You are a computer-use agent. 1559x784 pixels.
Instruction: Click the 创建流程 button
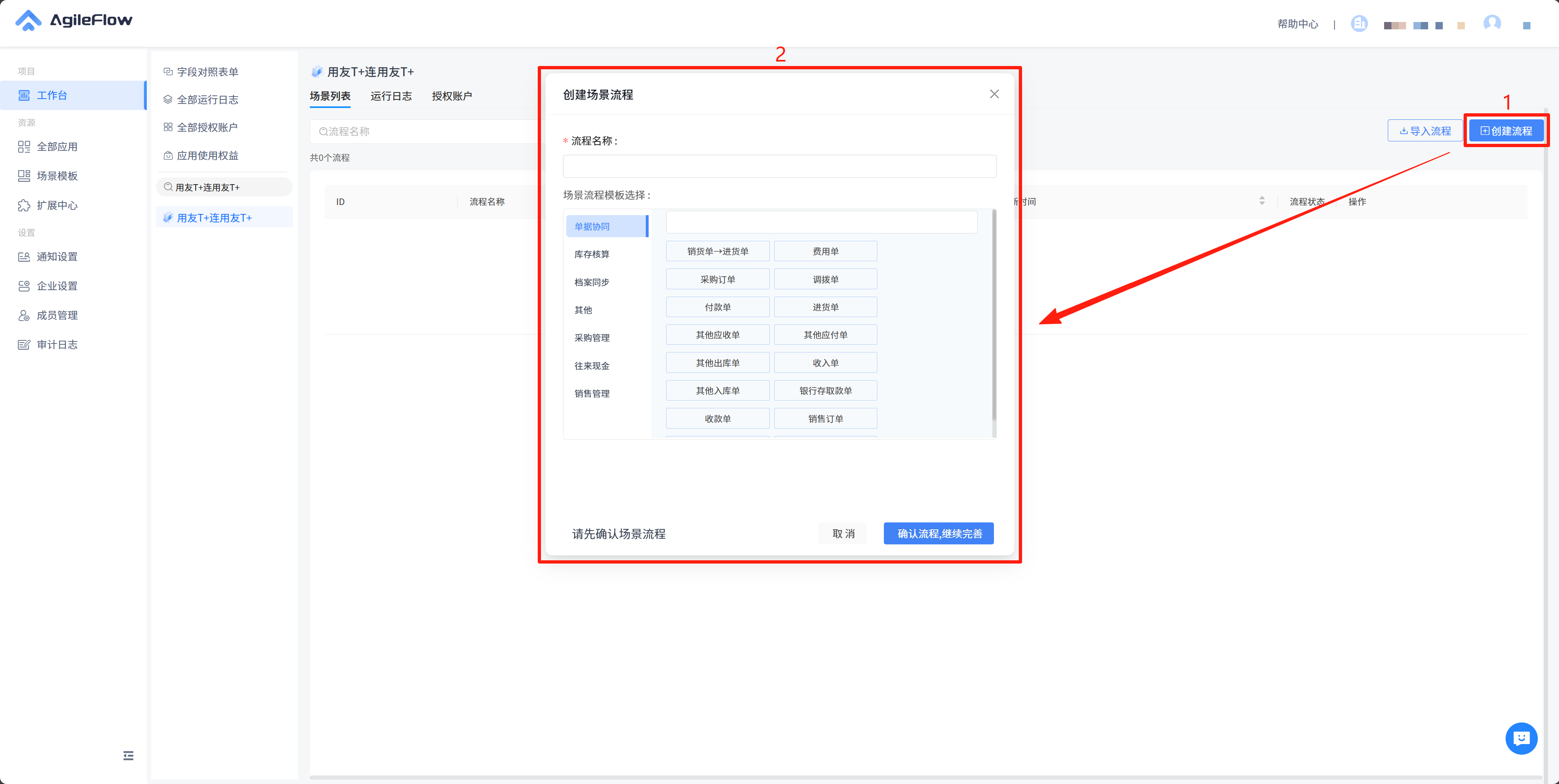1506,131
